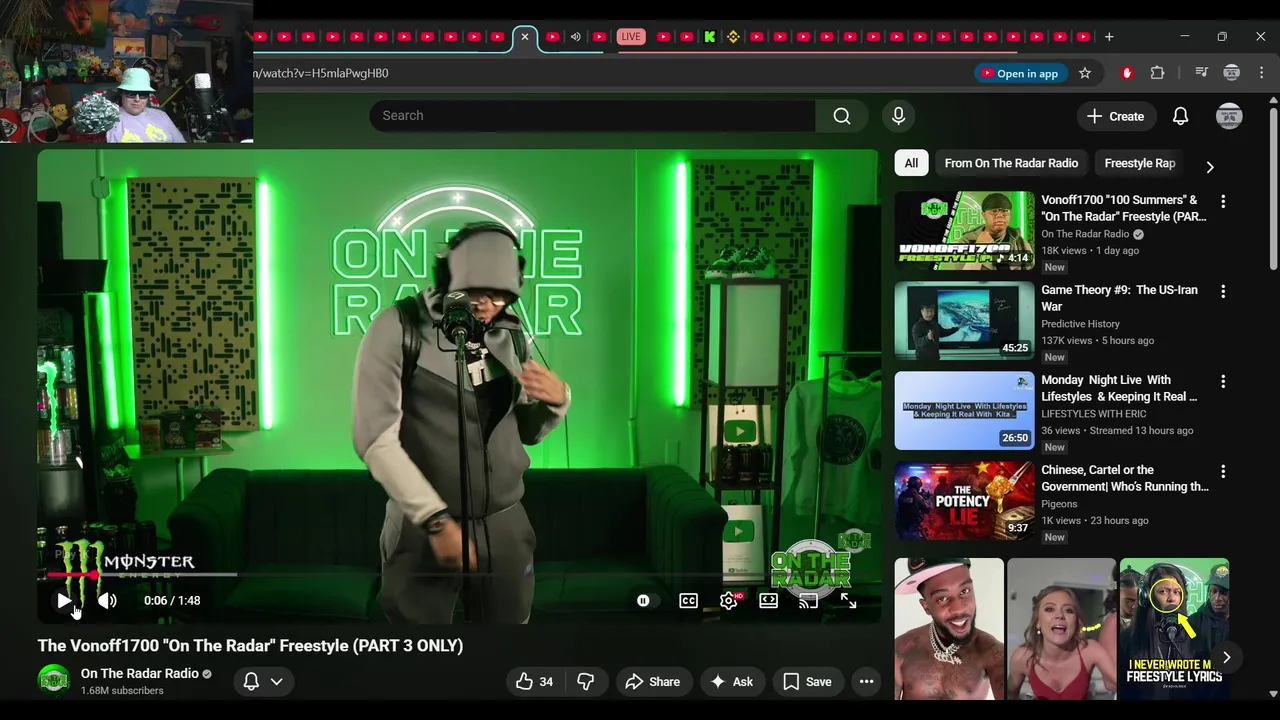1280x720 pixels.
Task: Bookmark this page with the star
Action: coord(1085,73)
